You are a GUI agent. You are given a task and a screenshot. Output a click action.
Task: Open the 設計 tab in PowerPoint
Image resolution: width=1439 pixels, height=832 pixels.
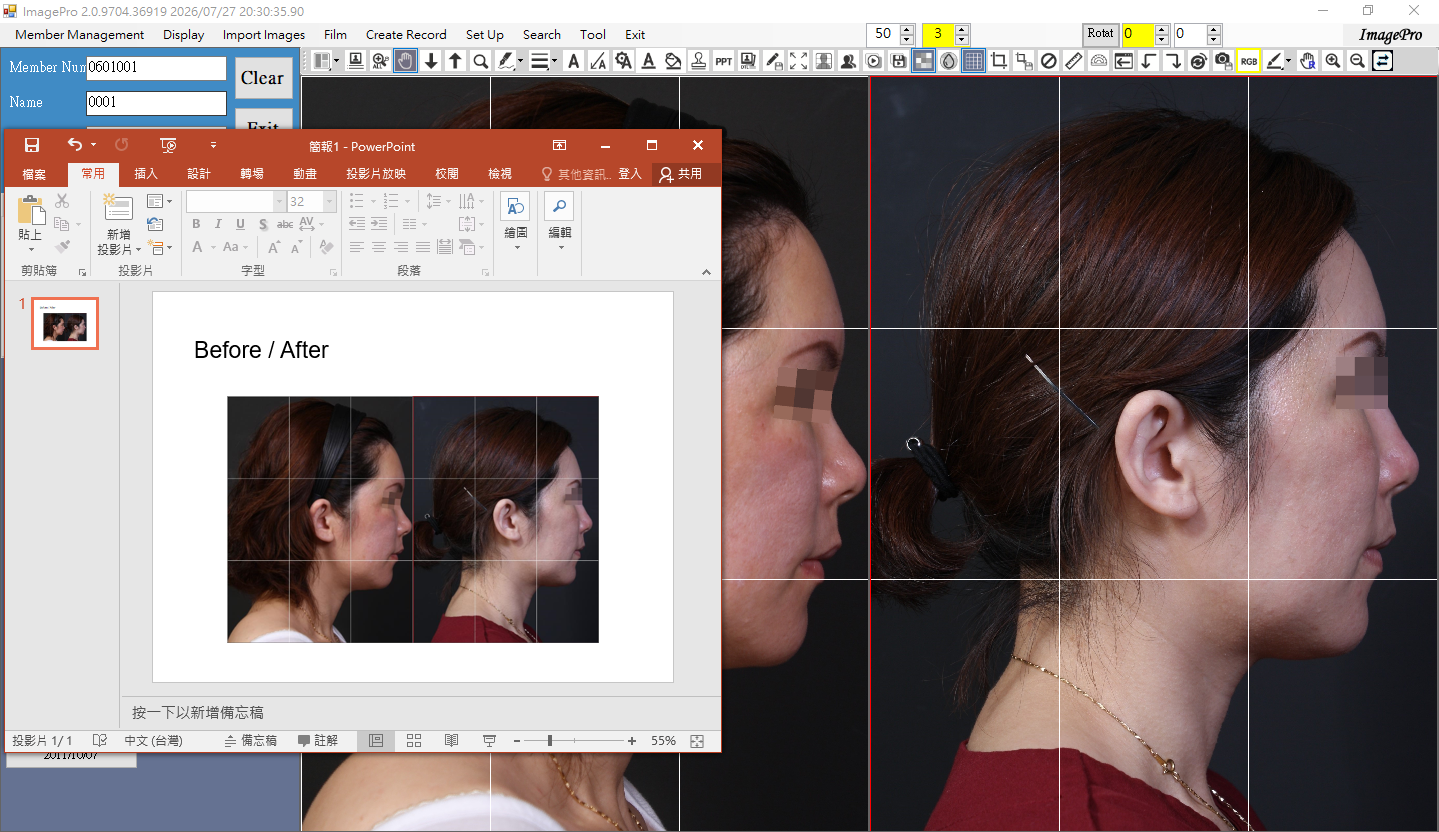pyautogui.click(x=199, y=174)
